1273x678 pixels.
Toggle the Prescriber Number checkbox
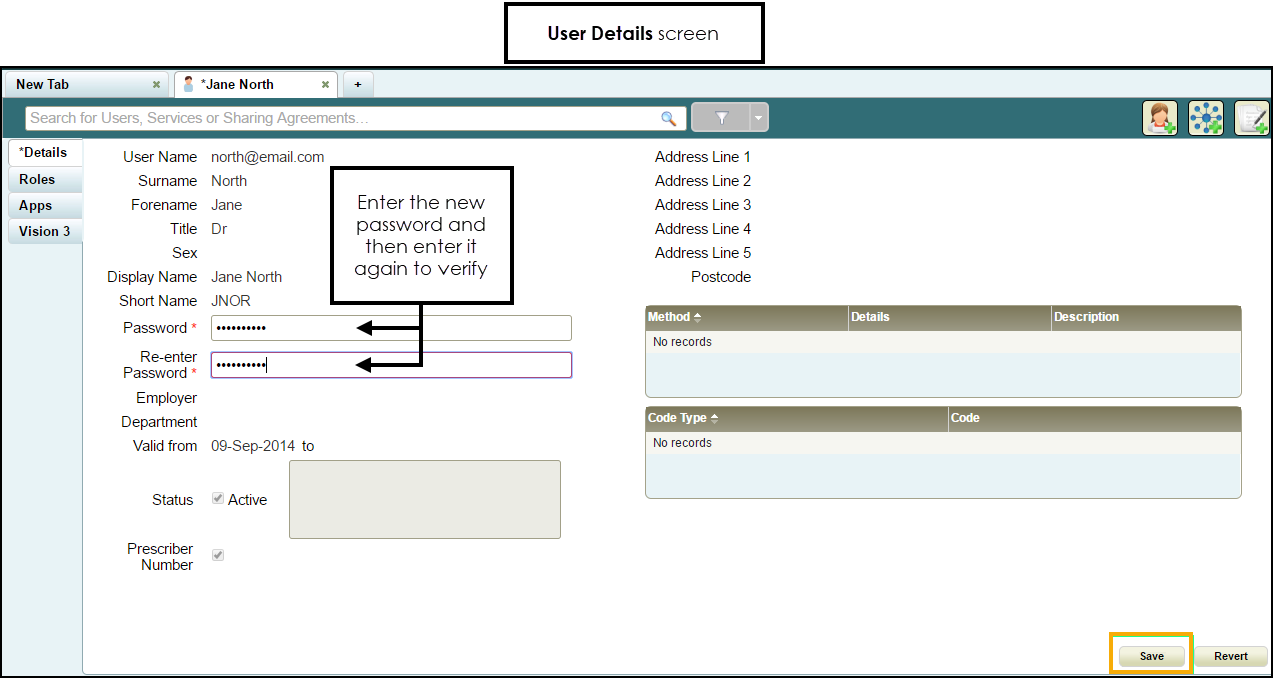(x=218, y=555)
